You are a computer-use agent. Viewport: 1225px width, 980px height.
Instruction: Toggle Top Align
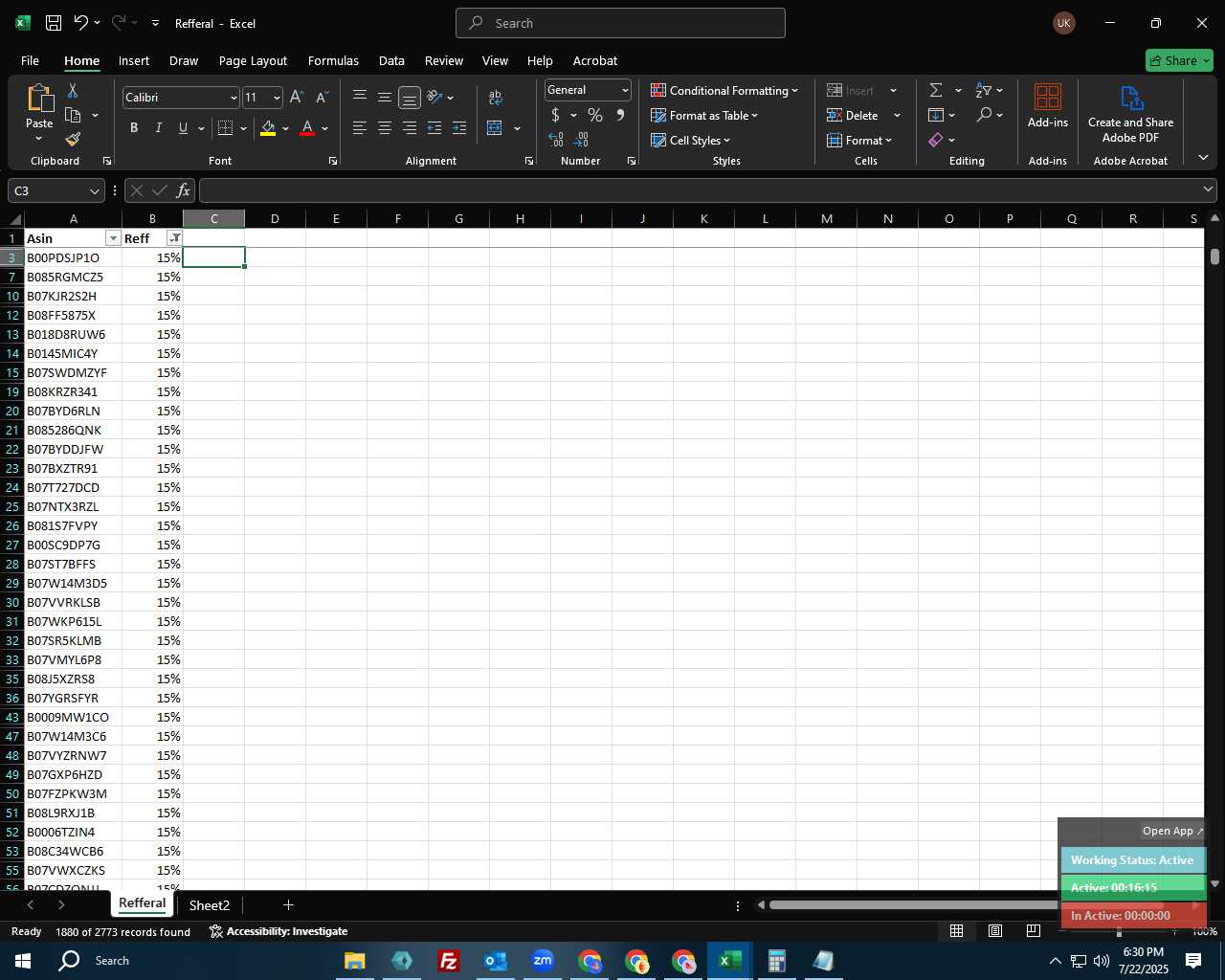pyautogui.click(x=360, y=97)
